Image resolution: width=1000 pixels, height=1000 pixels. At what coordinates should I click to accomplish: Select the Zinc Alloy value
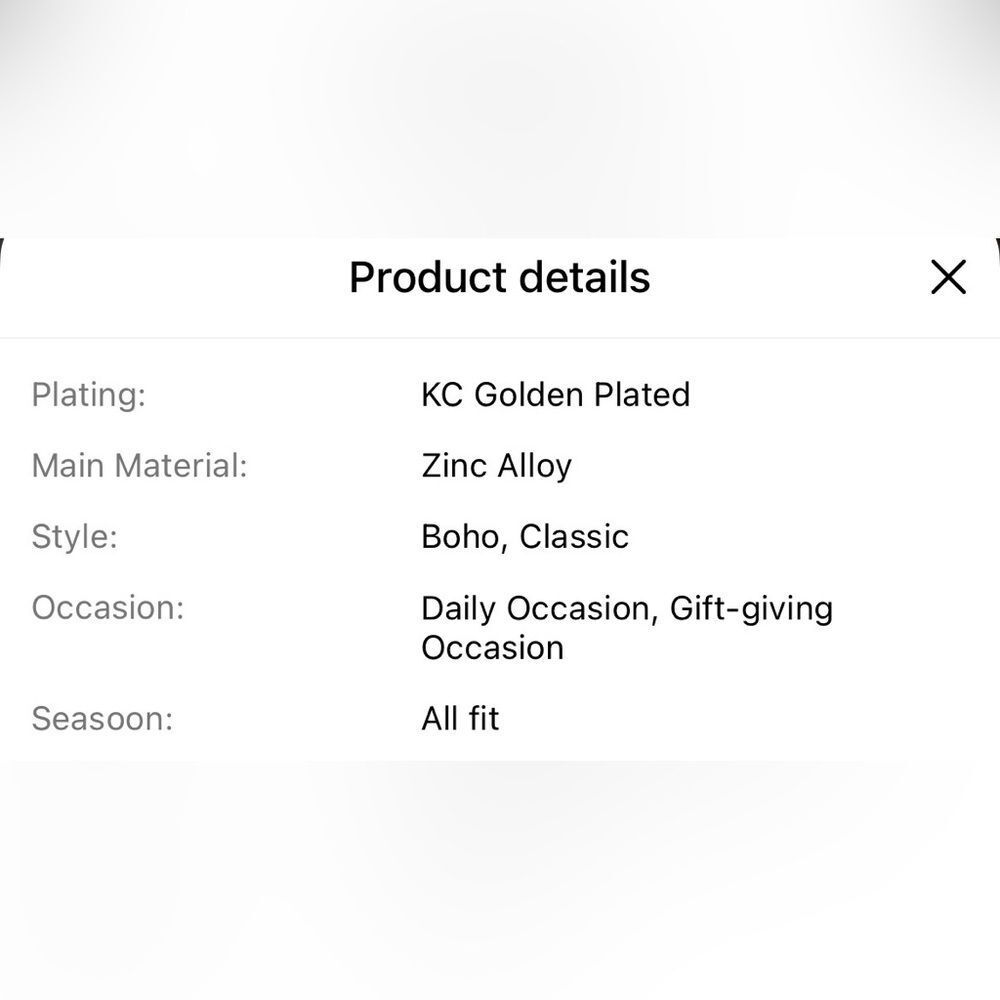496,466
